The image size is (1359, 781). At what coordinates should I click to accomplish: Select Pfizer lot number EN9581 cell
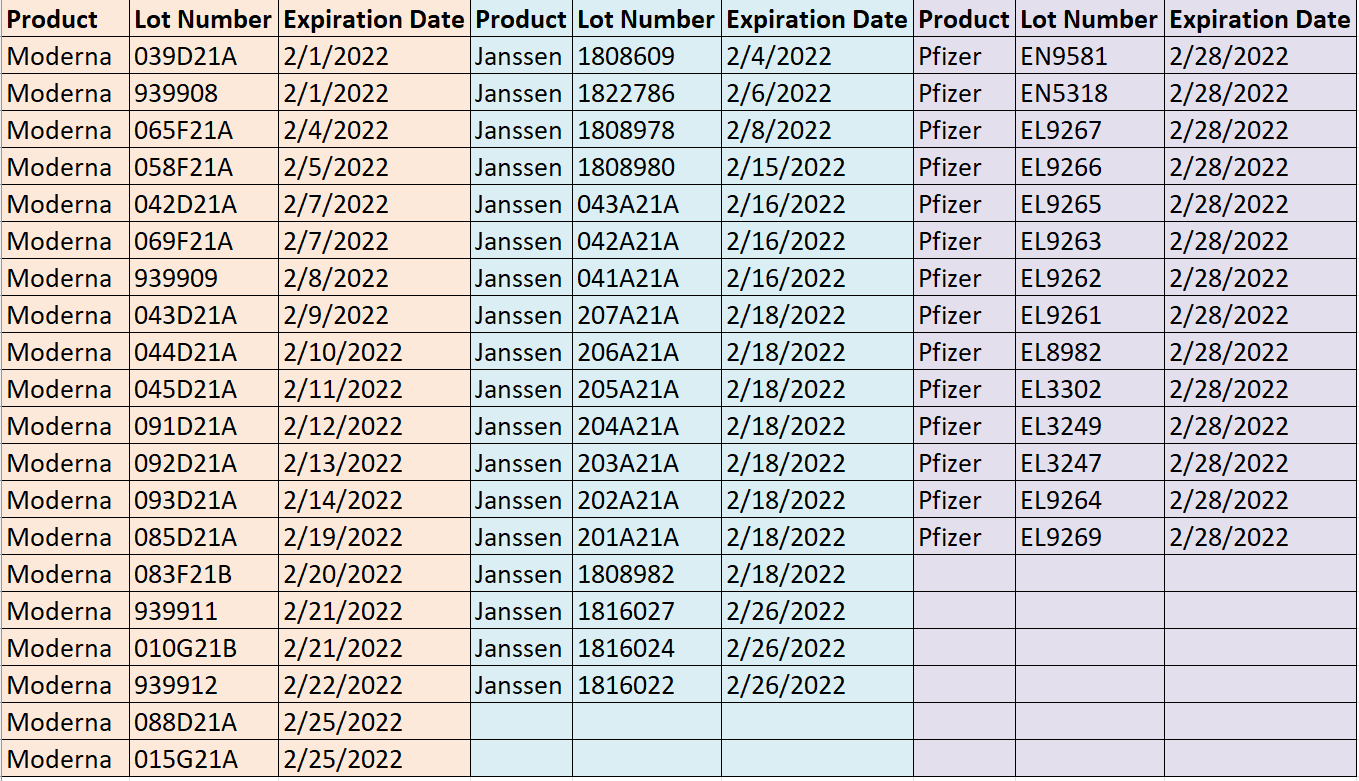[1090, 57]
